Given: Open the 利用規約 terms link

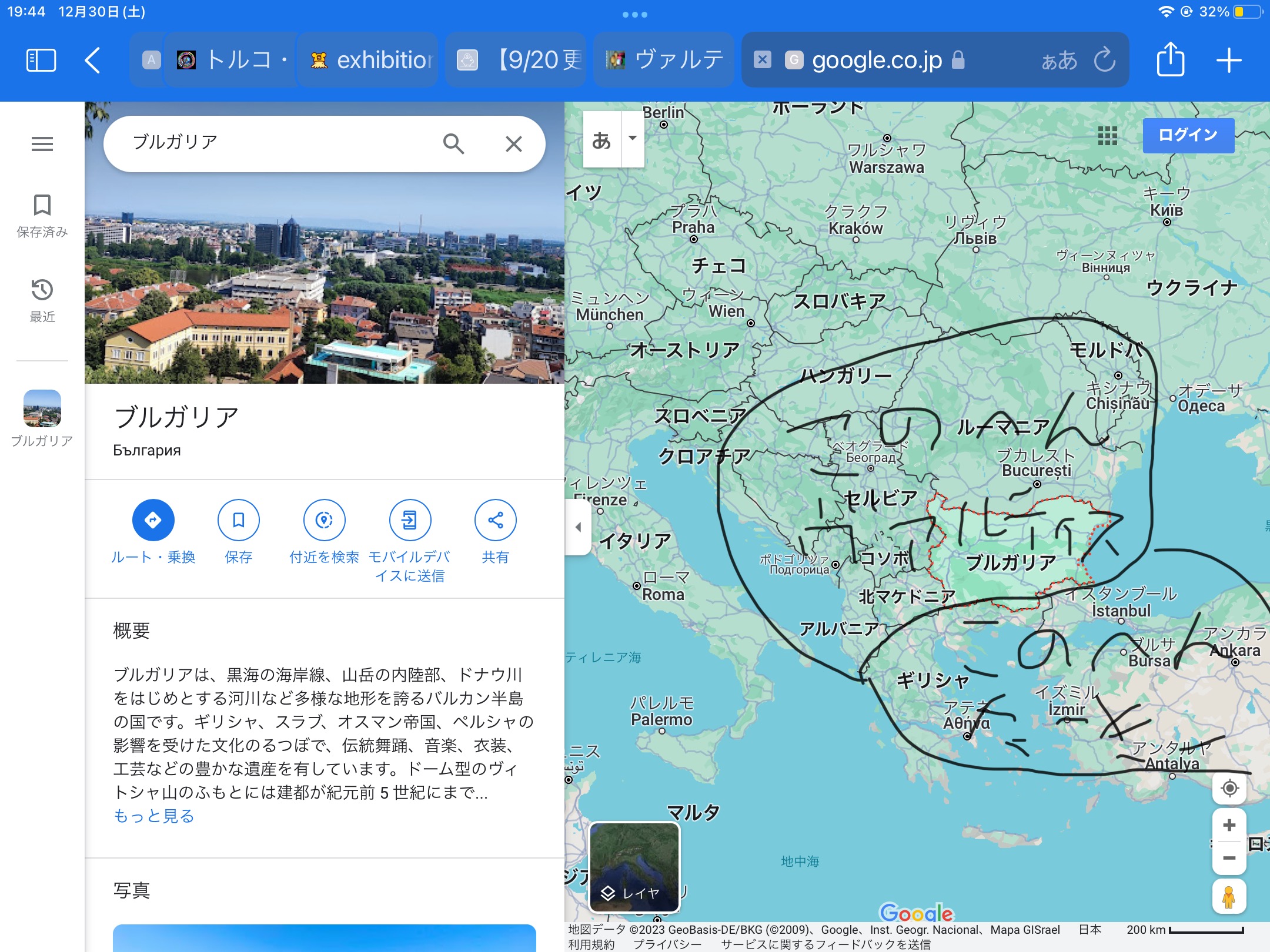Looking at the screenshot, I should click(x=591, y=944).
